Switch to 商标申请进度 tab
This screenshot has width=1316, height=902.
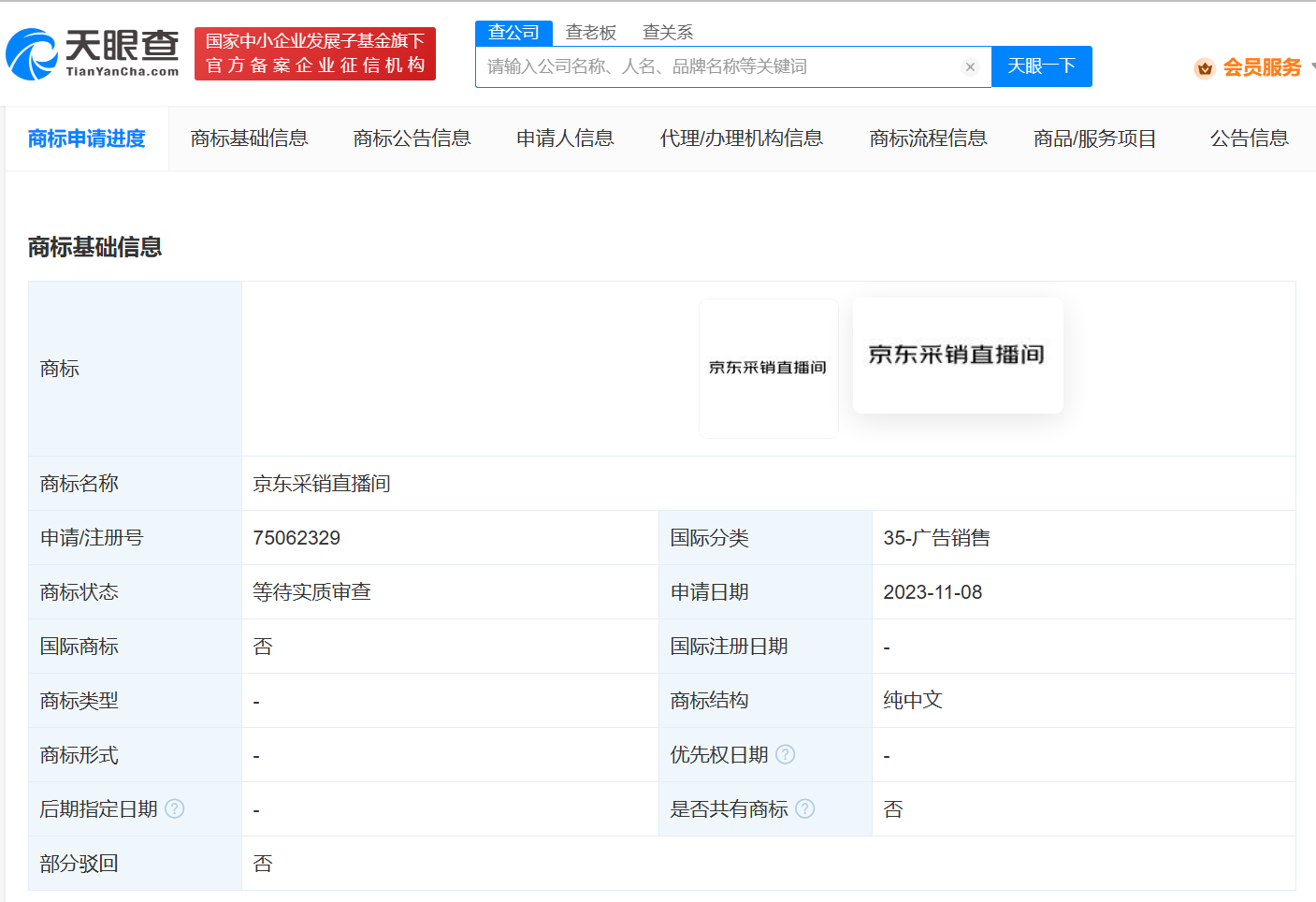pos(87,138)
